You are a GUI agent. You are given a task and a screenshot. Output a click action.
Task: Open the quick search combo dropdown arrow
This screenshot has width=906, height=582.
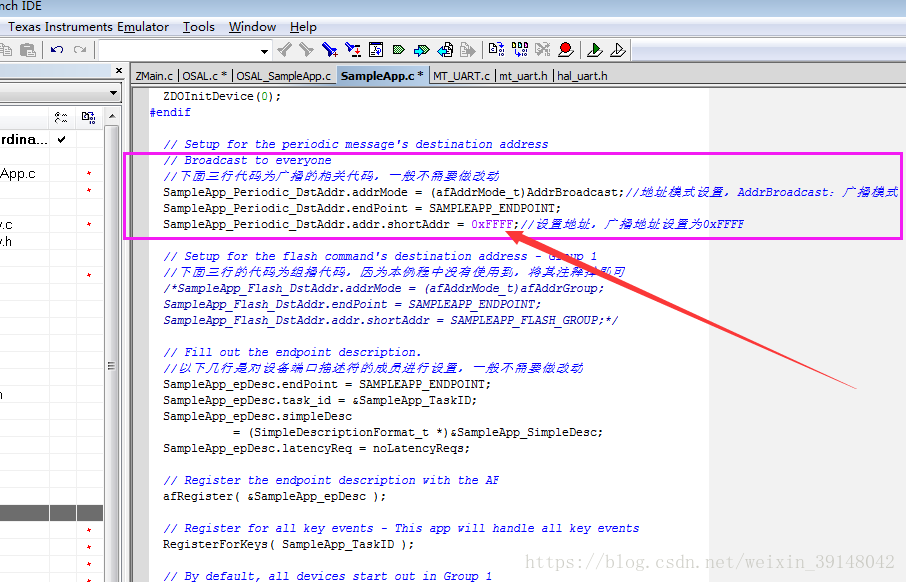coord(264,51)
